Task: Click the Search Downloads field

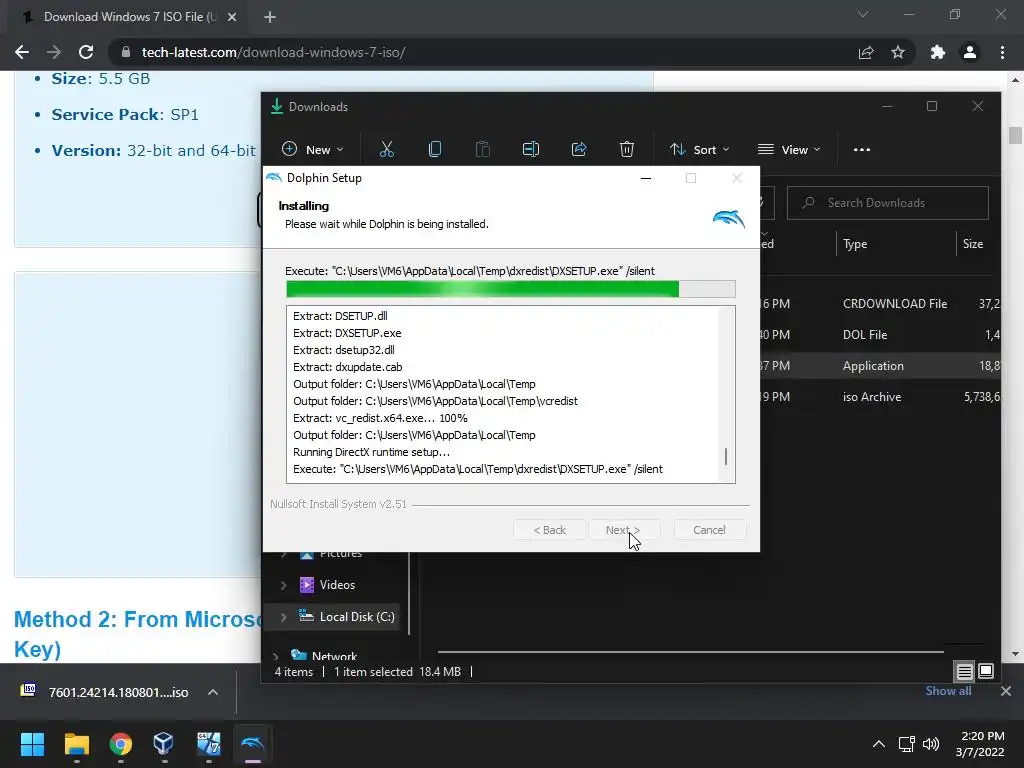Action: 888,203
